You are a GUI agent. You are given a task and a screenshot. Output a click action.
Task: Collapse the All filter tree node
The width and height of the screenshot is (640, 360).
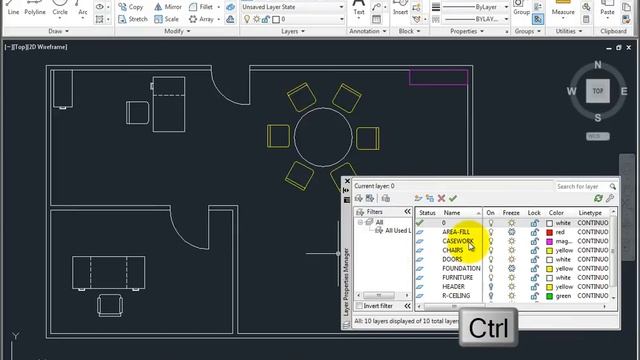(x=360, y=222)
